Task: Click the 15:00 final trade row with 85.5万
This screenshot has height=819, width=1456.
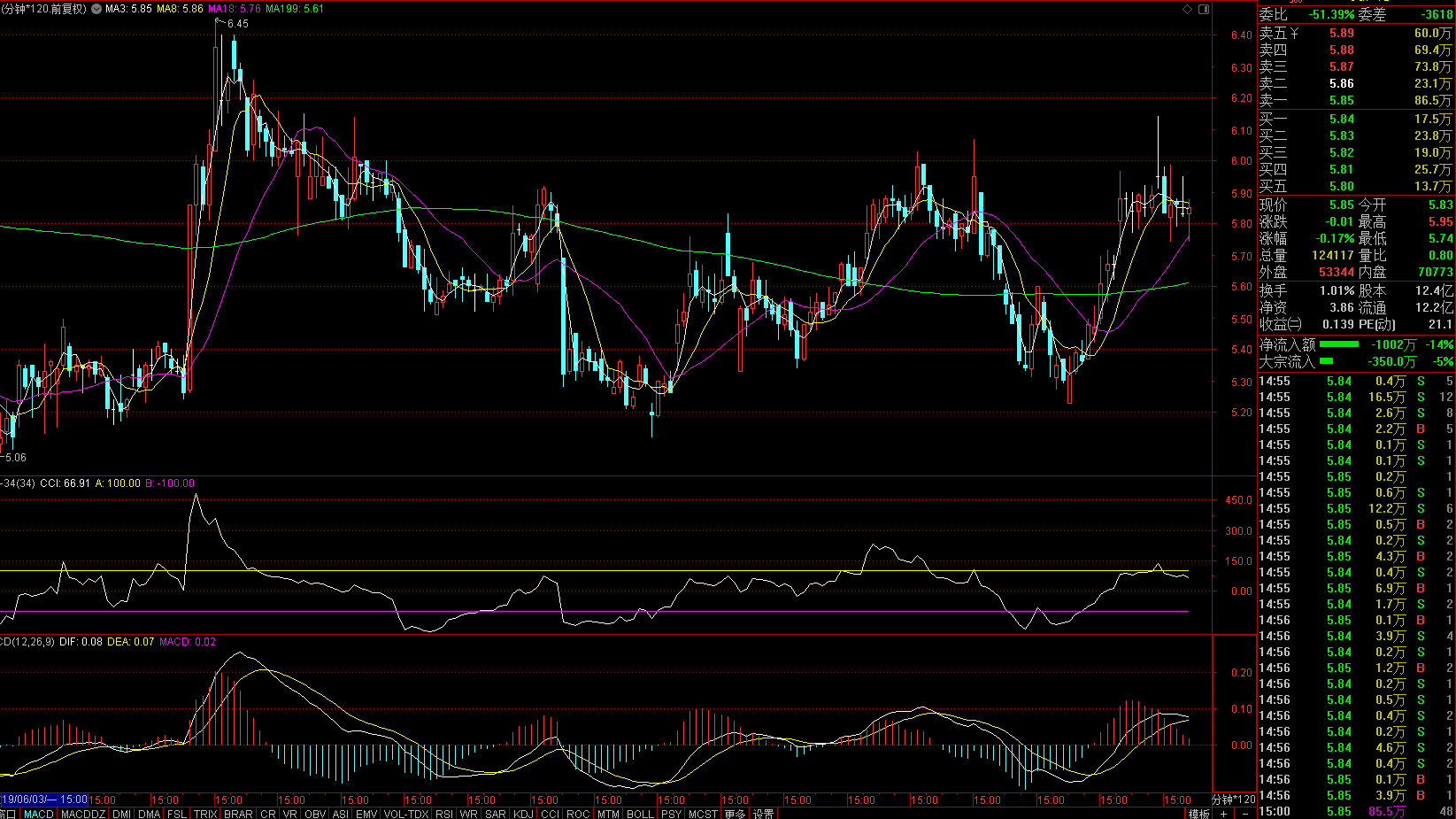Action: click(x=1356, y=811)
